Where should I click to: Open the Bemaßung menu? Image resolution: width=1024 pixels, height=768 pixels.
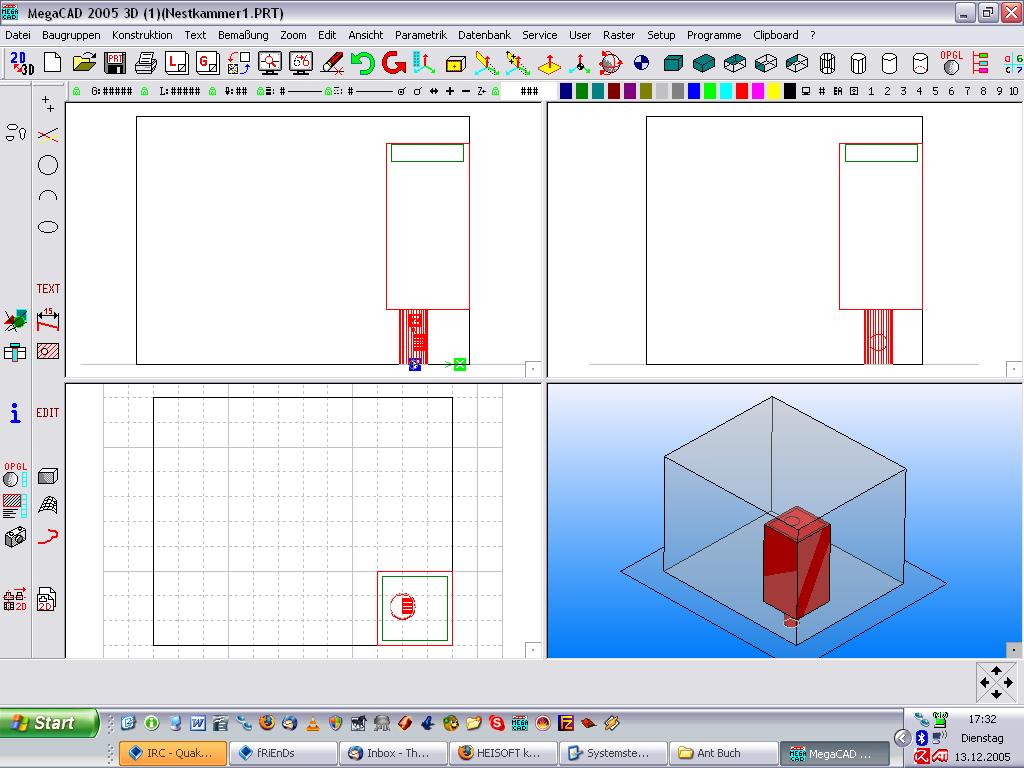click(x=243, y=35)
